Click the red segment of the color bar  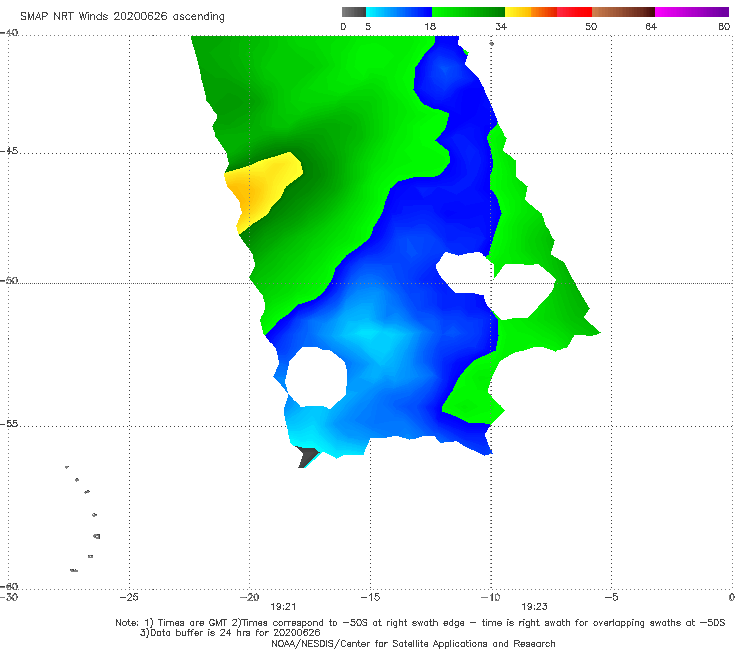[x=574, y=12]
